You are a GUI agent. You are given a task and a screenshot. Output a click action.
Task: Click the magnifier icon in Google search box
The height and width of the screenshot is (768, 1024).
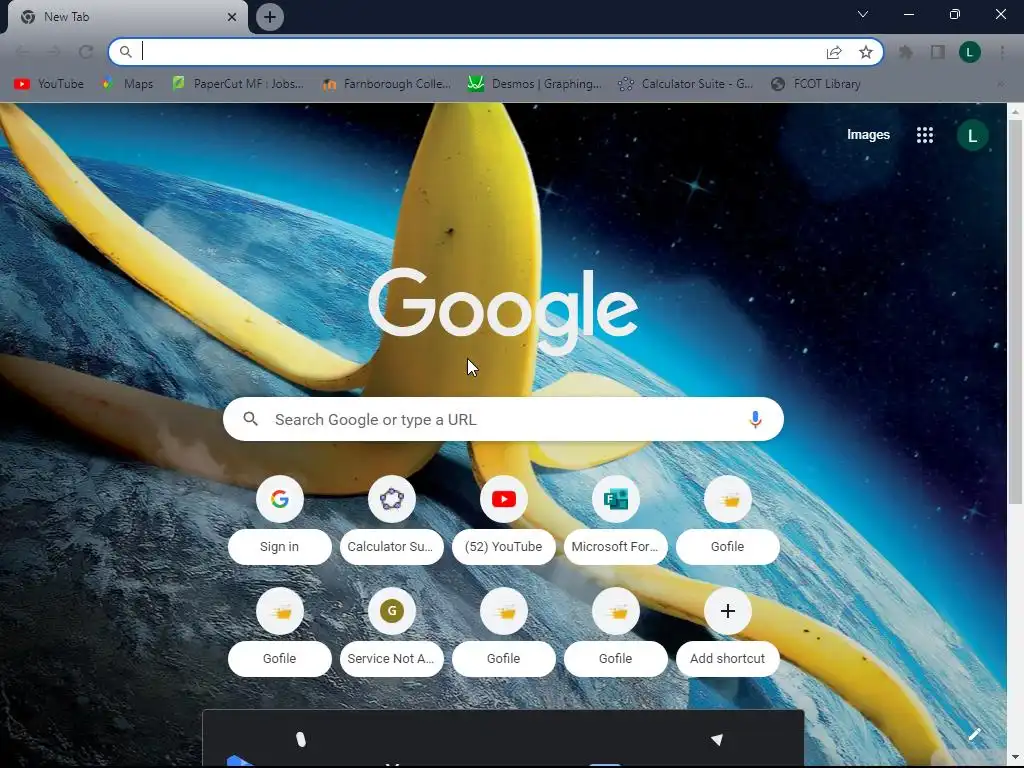click(x=251, y=419)
